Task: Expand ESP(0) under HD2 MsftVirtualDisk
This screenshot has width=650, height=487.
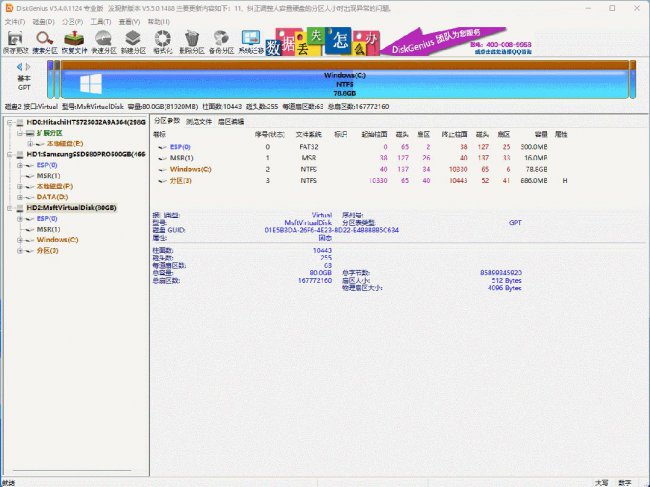Action: [x=19, y=218]
